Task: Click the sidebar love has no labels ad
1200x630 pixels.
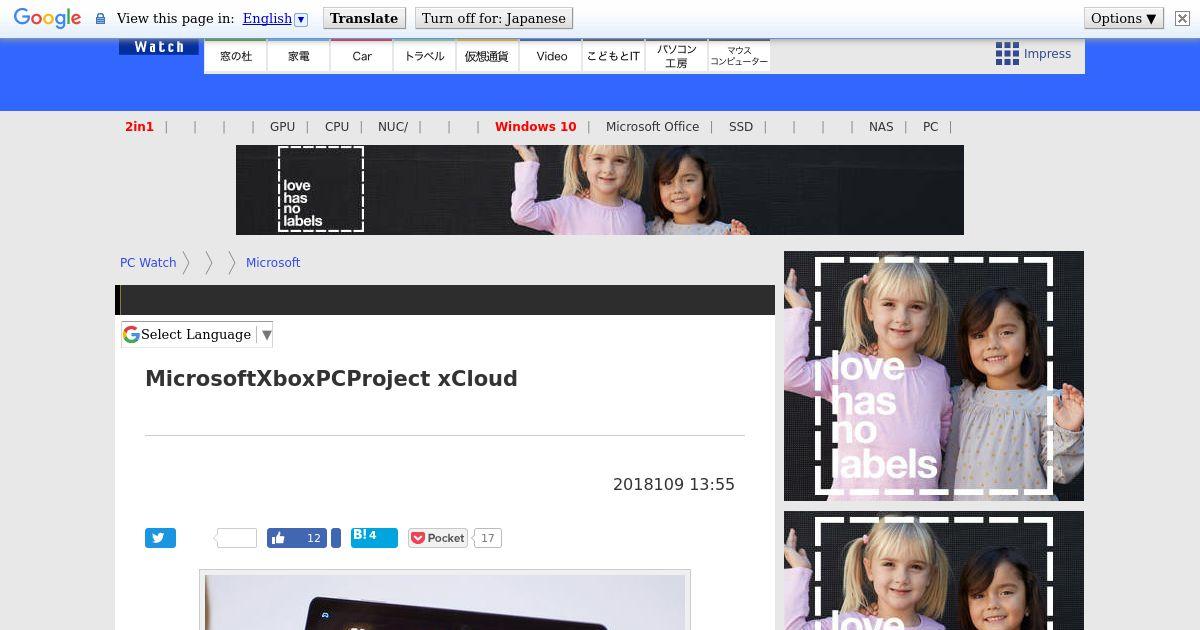Action: click(x=934, y=376)
